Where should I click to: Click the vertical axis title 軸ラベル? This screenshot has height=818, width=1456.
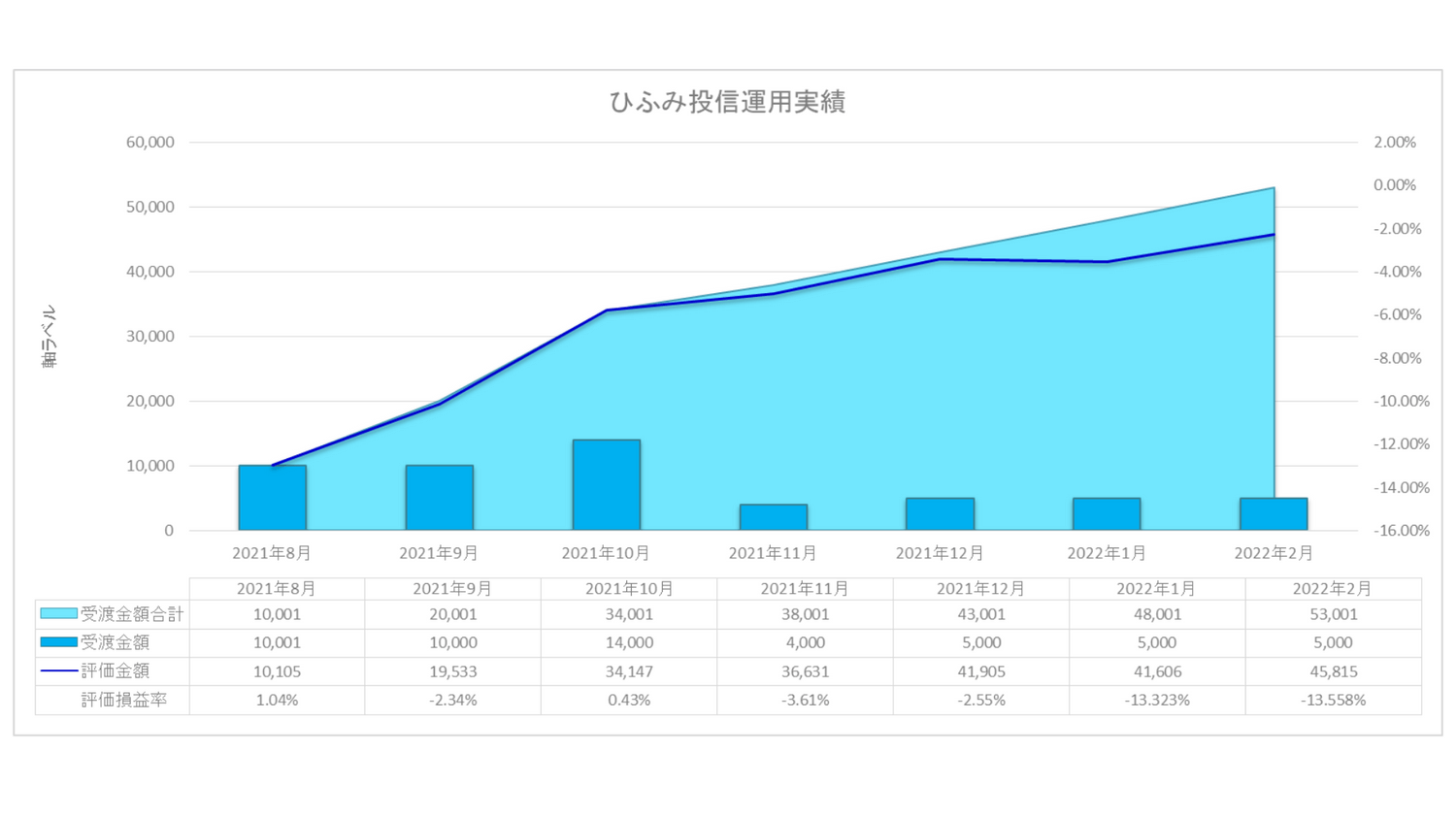click(x=49, y=337)
